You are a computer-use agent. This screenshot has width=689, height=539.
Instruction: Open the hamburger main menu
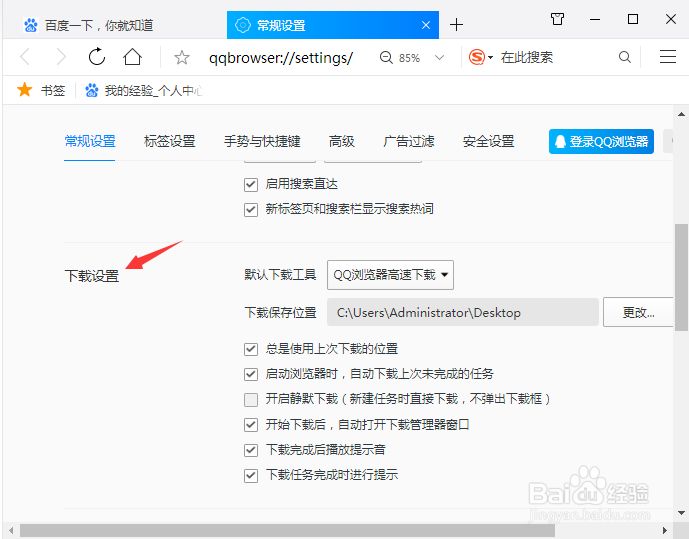[667, 57]
